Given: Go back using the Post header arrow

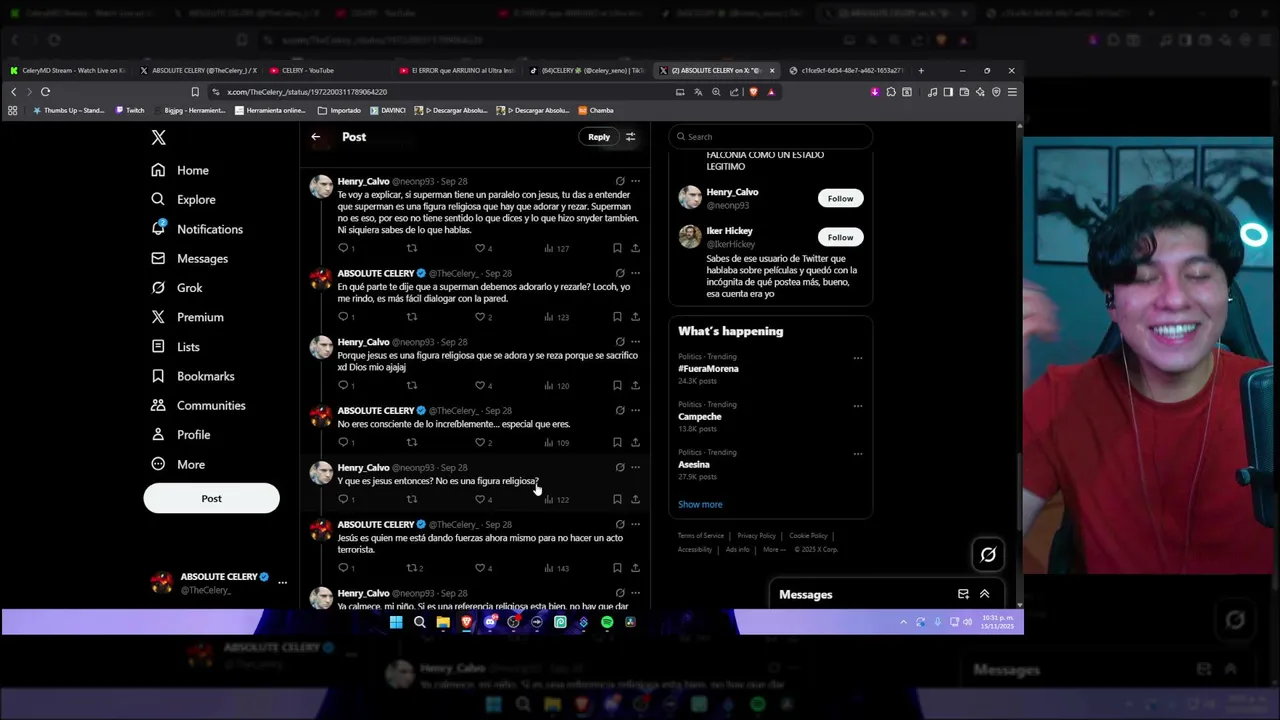Looking at the screenshot, I should pos(315,137).
